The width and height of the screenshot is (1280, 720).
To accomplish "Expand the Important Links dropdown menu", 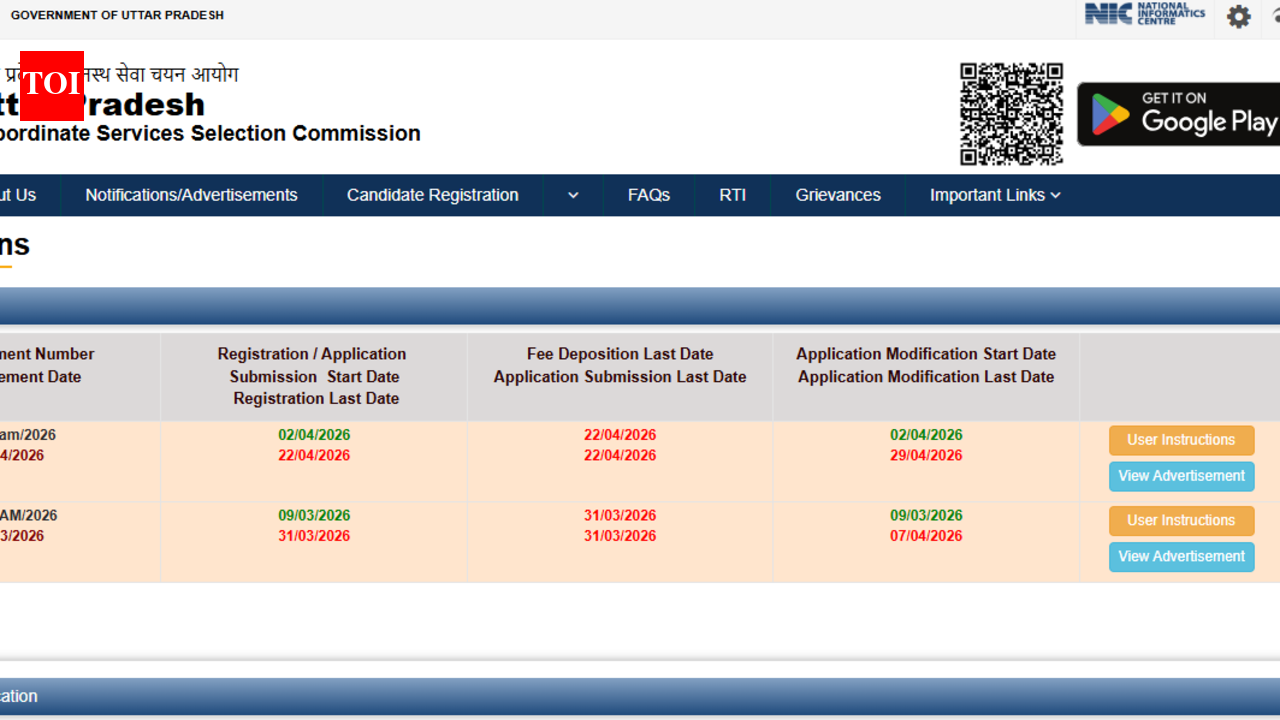I will 995,195.
